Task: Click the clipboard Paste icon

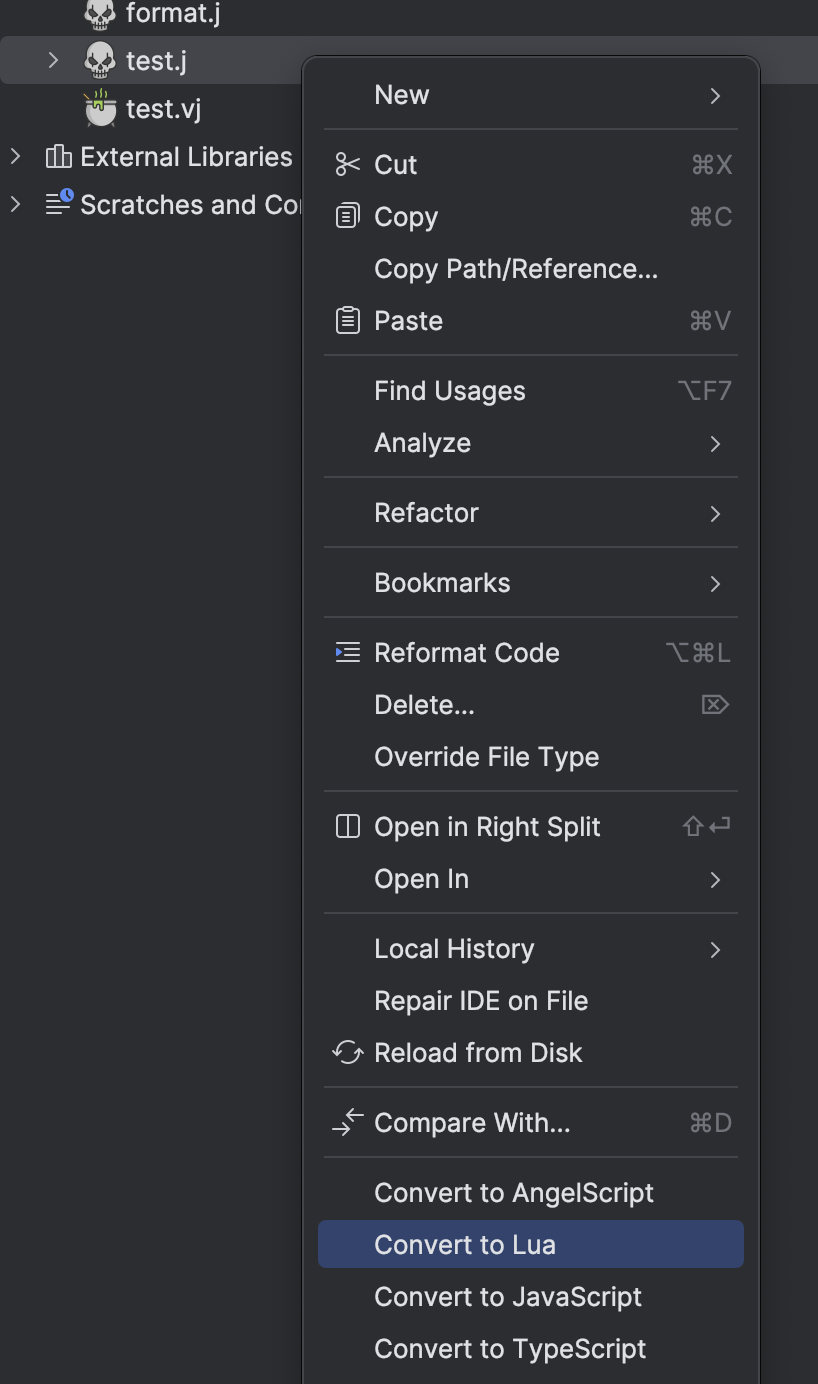Action: pyautogui.click(x=347, y=321)
